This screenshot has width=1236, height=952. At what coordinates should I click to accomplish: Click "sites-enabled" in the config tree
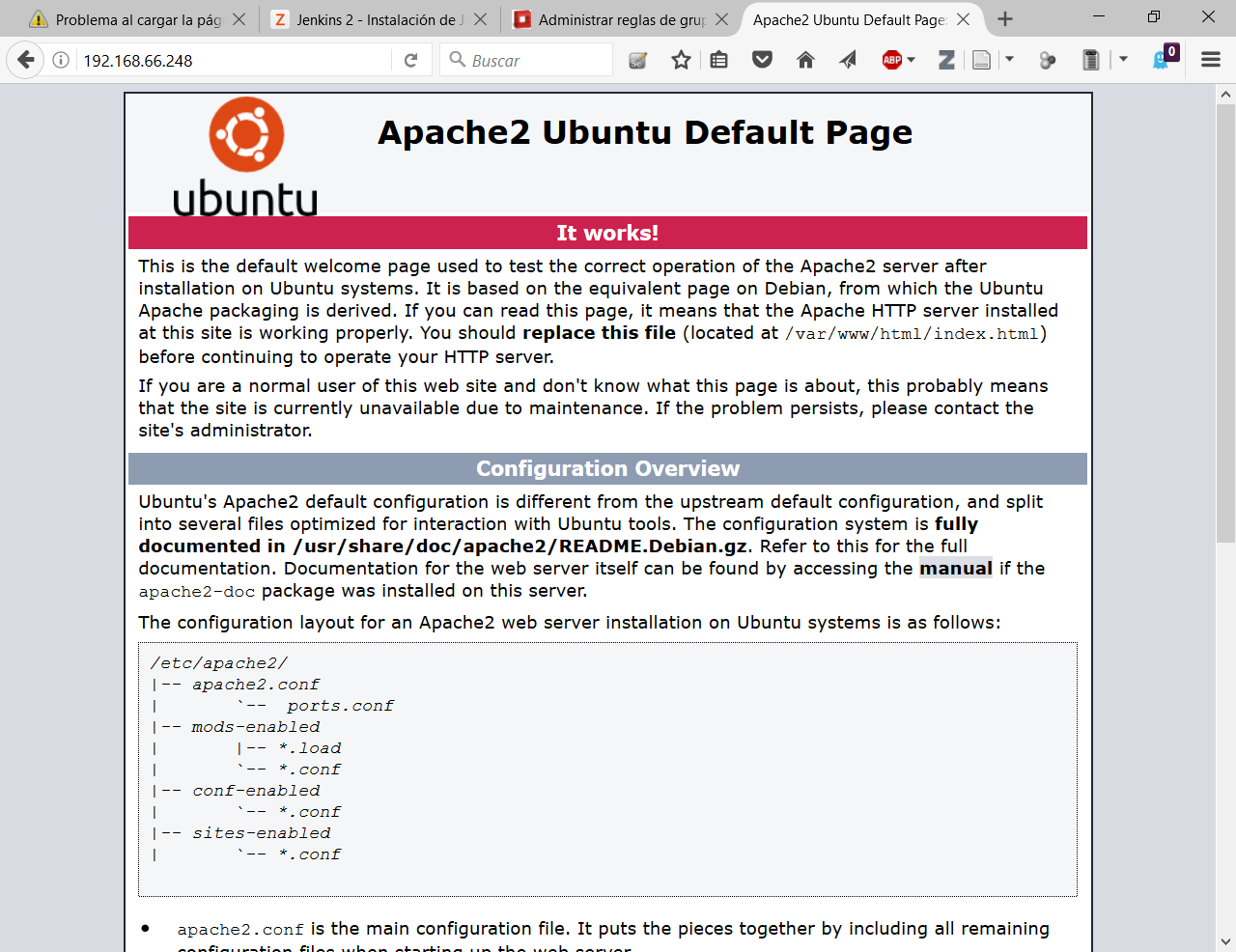pyautogui.click(x=261, y=833)
